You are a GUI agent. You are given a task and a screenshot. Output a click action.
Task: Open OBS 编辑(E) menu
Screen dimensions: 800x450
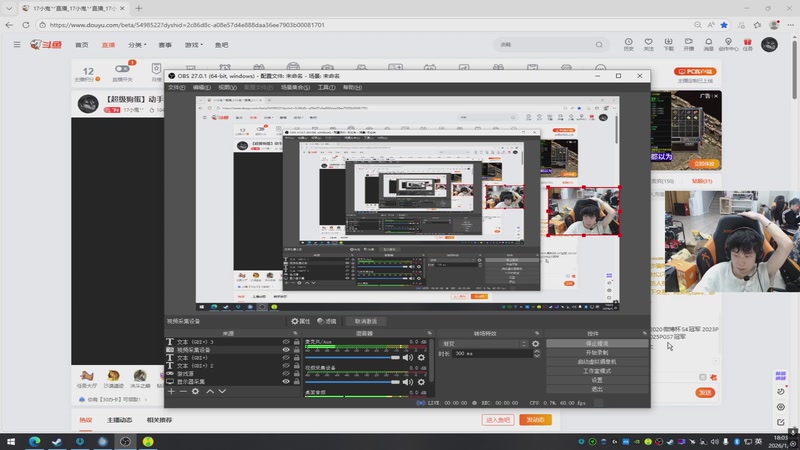point(202,87)
